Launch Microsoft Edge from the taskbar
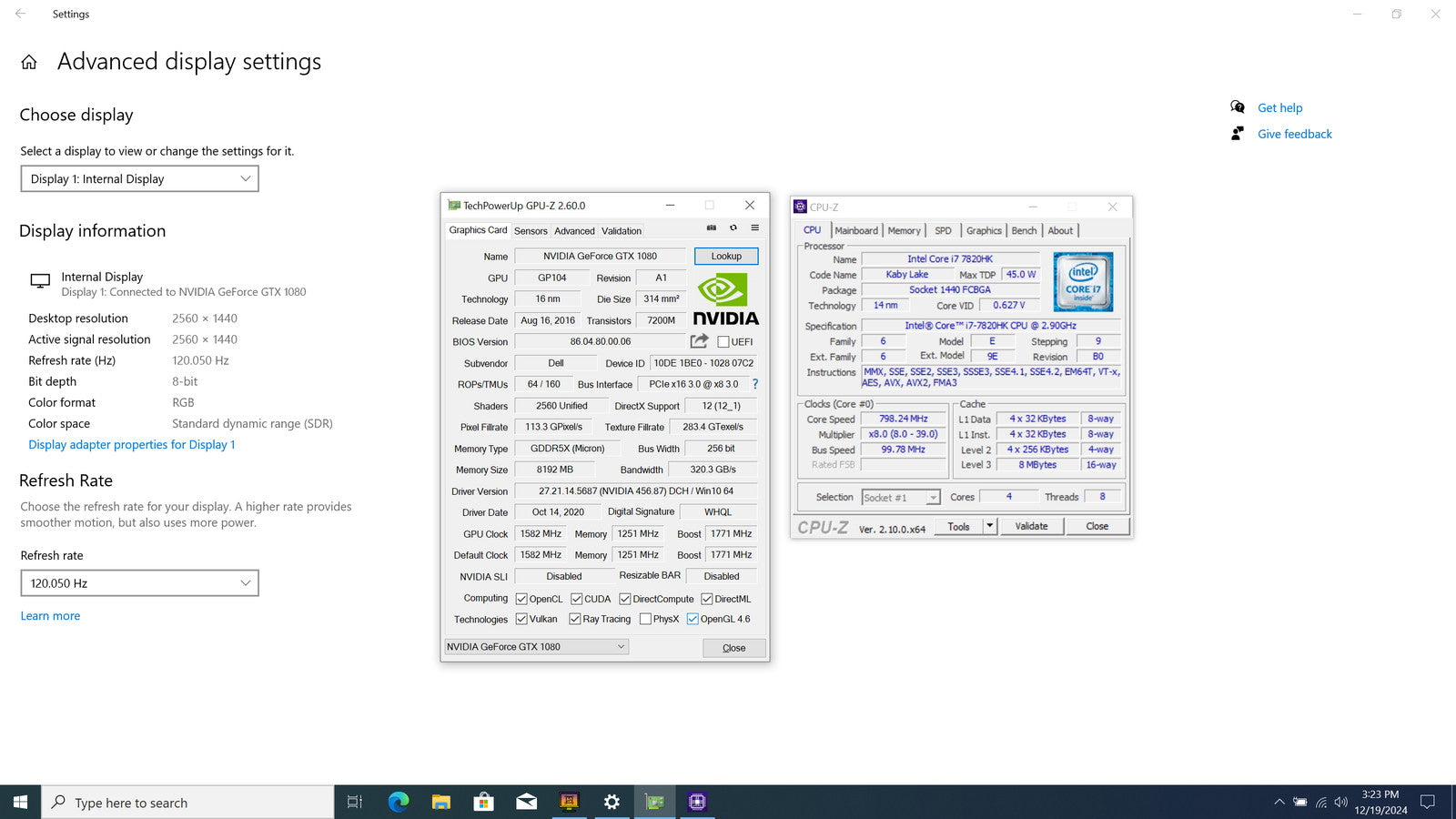 pyautogui.click(x=399, y=802)
